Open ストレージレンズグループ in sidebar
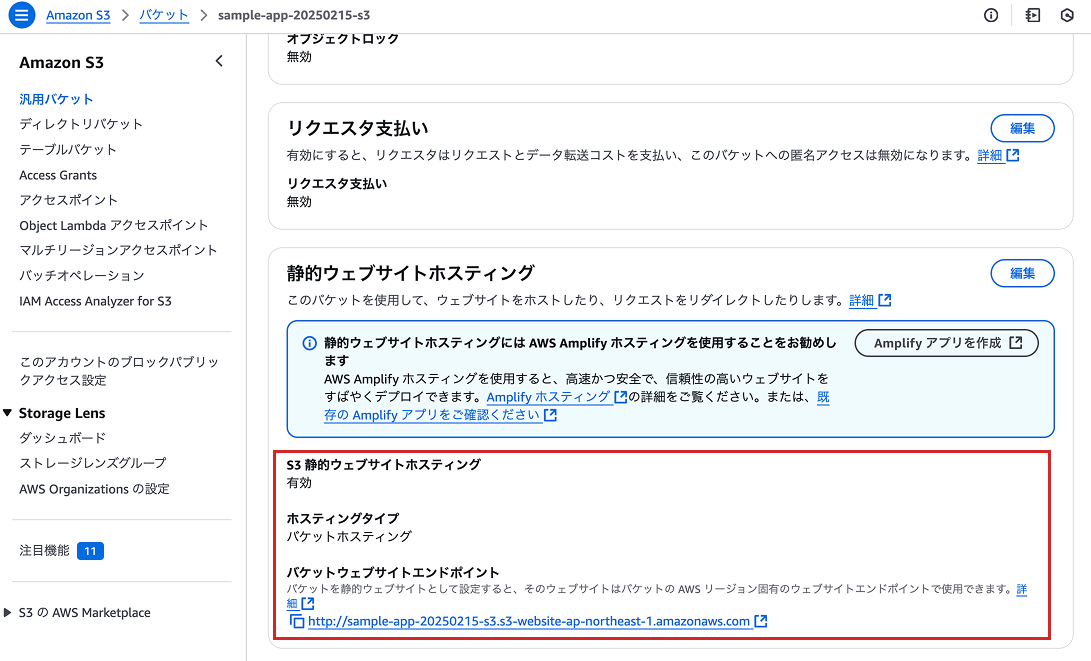The width and height of the screenshot is (1091, 661). [93, 463]
